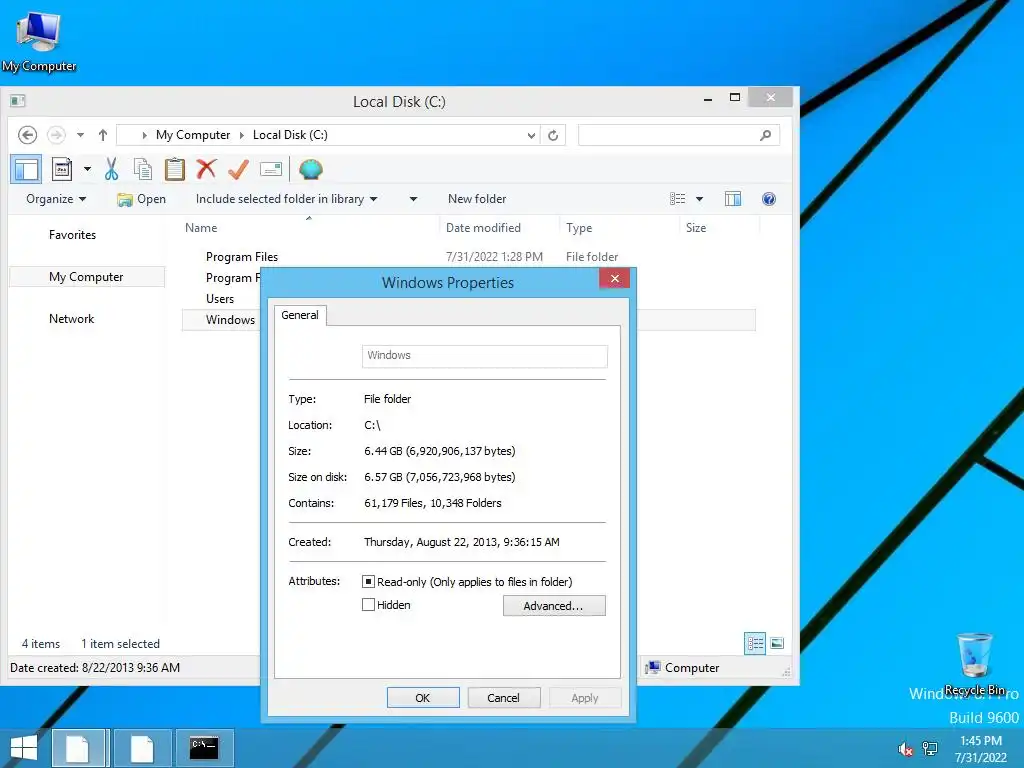Click the Rename toolbar icon

[x=270, y=170]
